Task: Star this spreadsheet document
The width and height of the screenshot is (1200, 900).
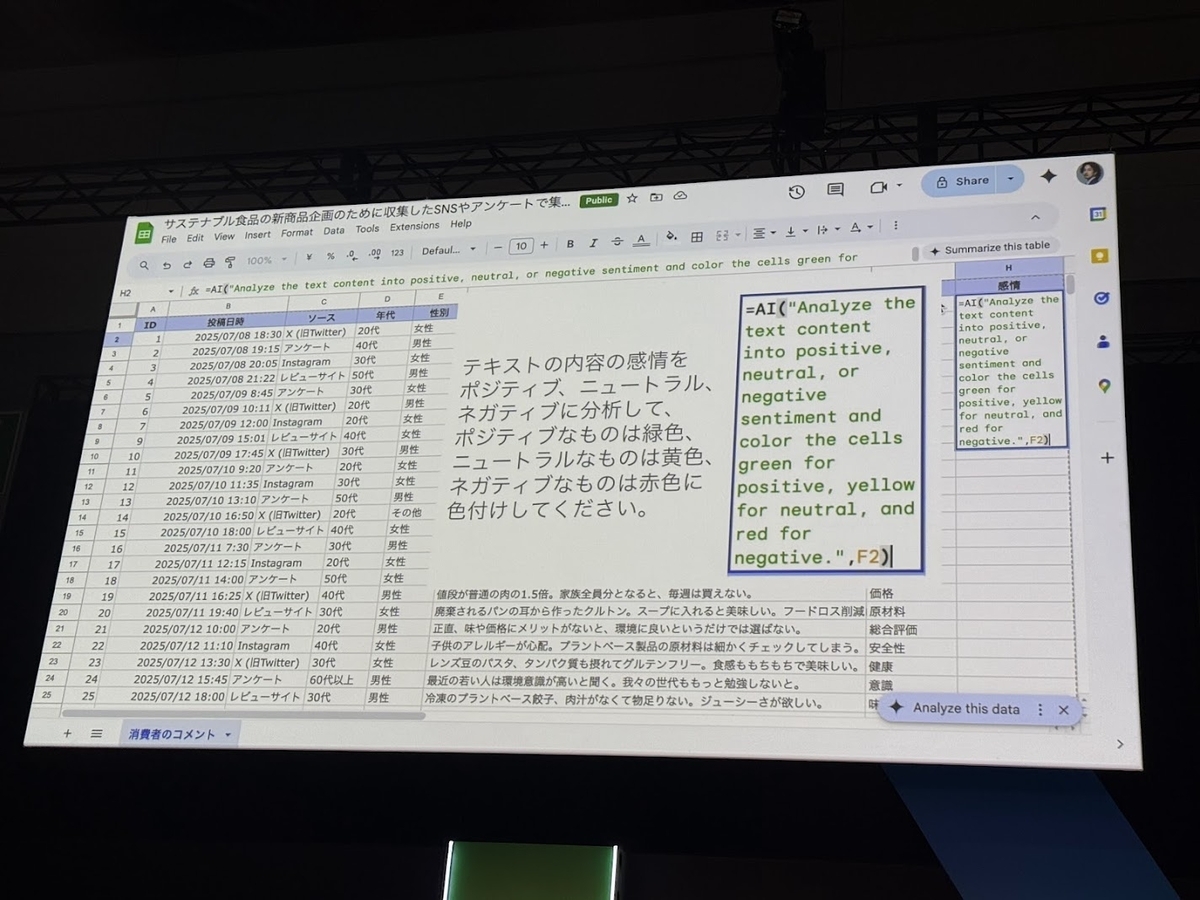Action: click(x=632, y=198)
